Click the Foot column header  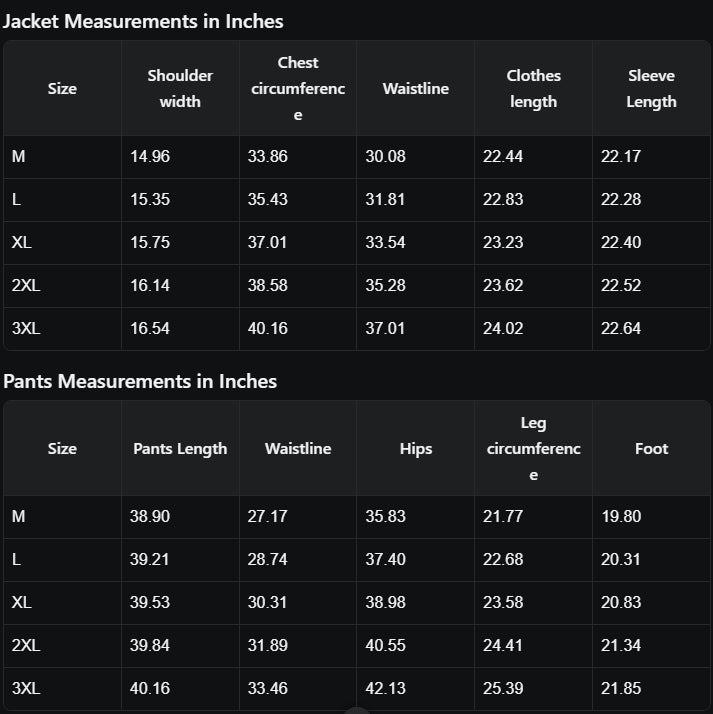[x=651, y=449]
